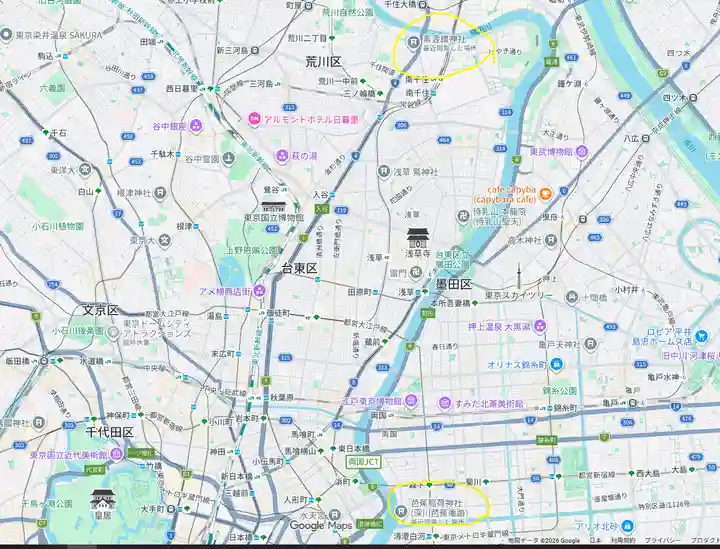Click the 両国JCT junction sign
Screen dimensions: 720x549
[x=364, y=462]
